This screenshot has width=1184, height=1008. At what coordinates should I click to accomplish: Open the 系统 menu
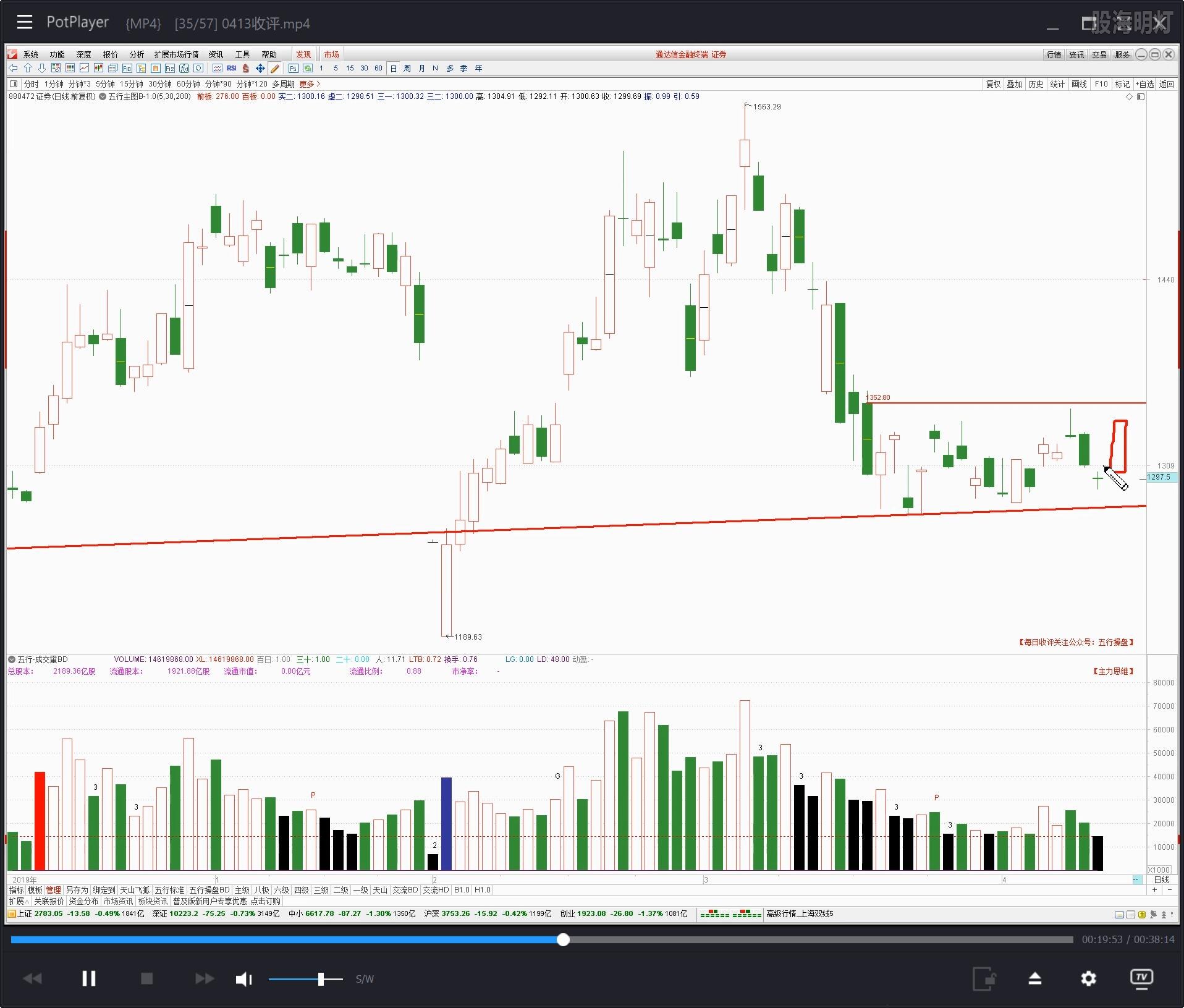[x=31, y=54]
